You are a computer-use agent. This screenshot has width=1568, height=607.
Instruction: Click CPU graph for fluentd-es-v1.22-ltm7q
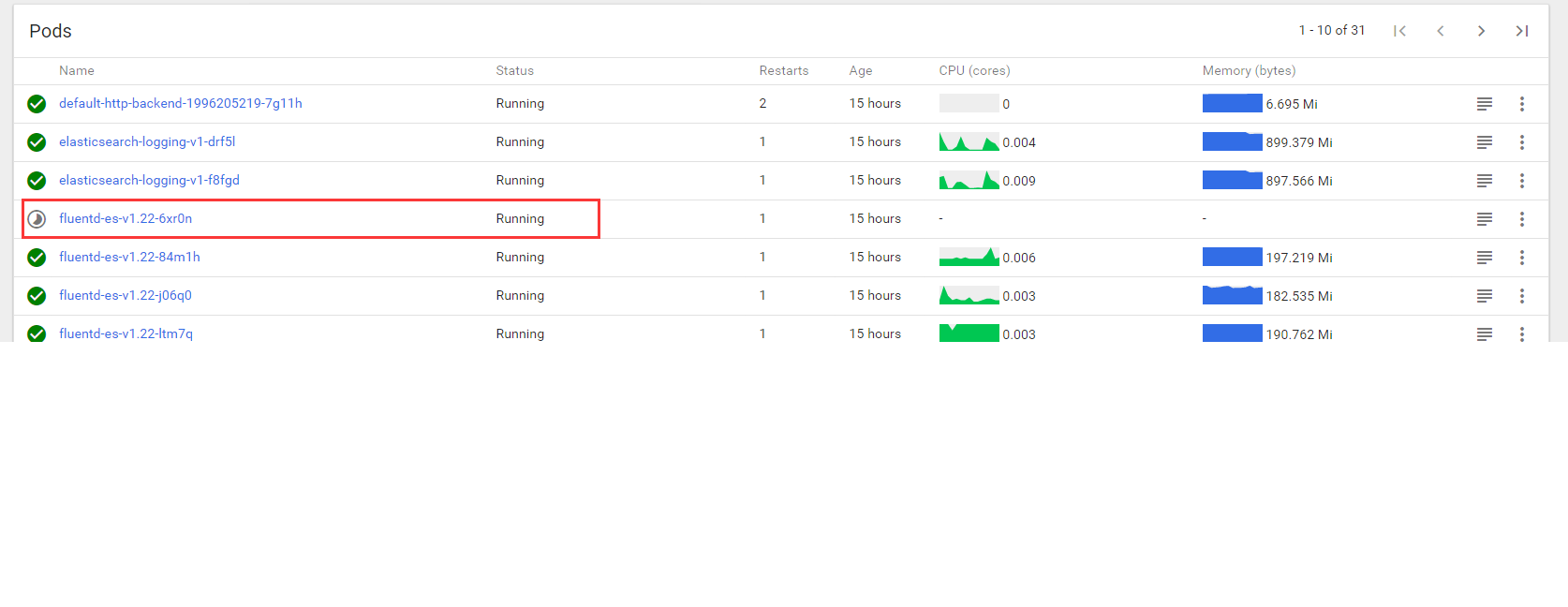(969, 333)
